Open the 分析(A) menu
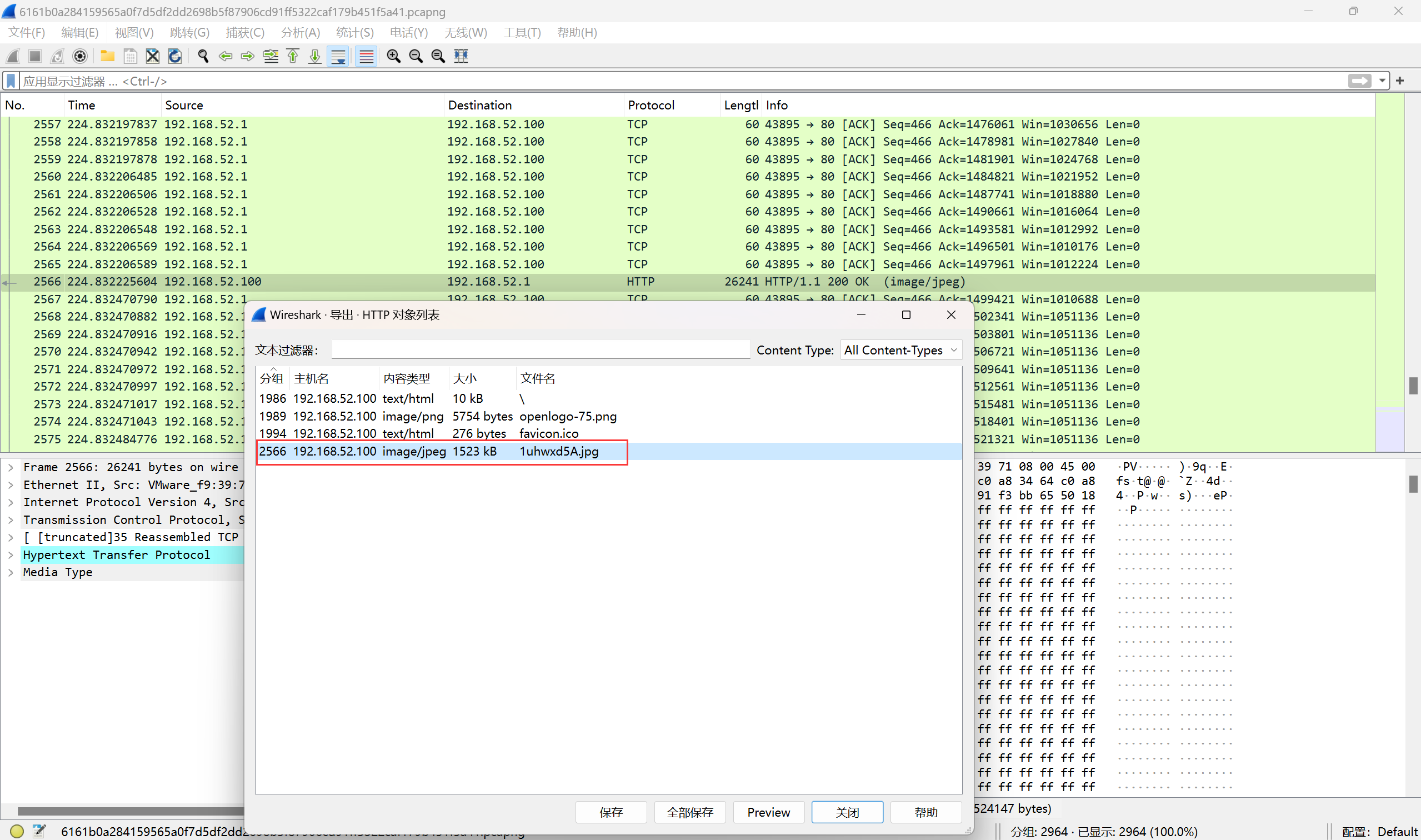Screen dimensions: 1421x840 (300, 33)
